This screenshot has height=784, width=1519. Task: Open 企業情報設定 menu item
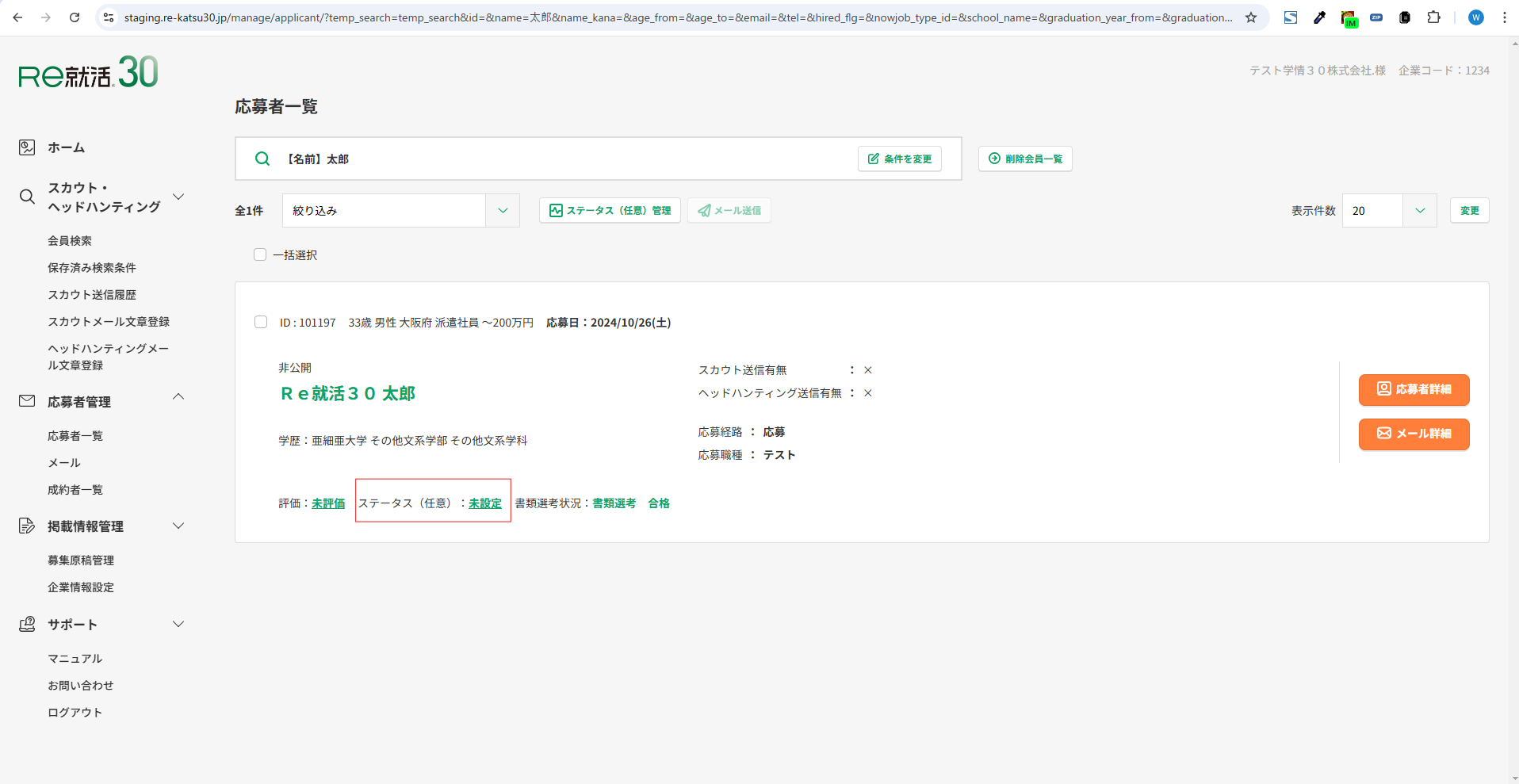pyautogui.click(x=81, y=587)
